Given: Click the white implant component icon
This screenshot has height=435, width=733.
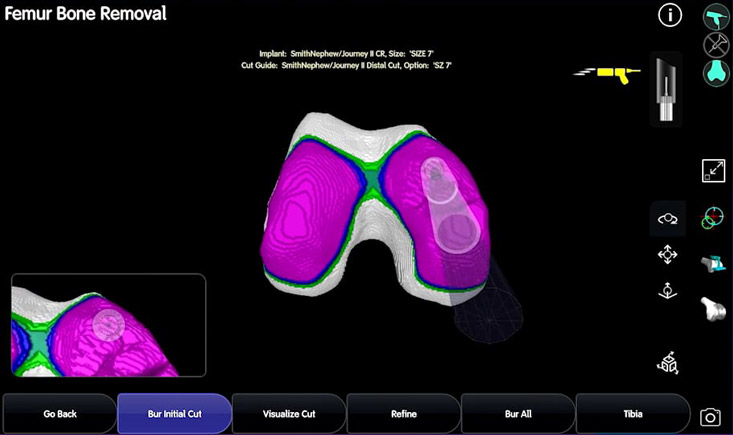Looking at the screenshot, I should click(713, 309).
